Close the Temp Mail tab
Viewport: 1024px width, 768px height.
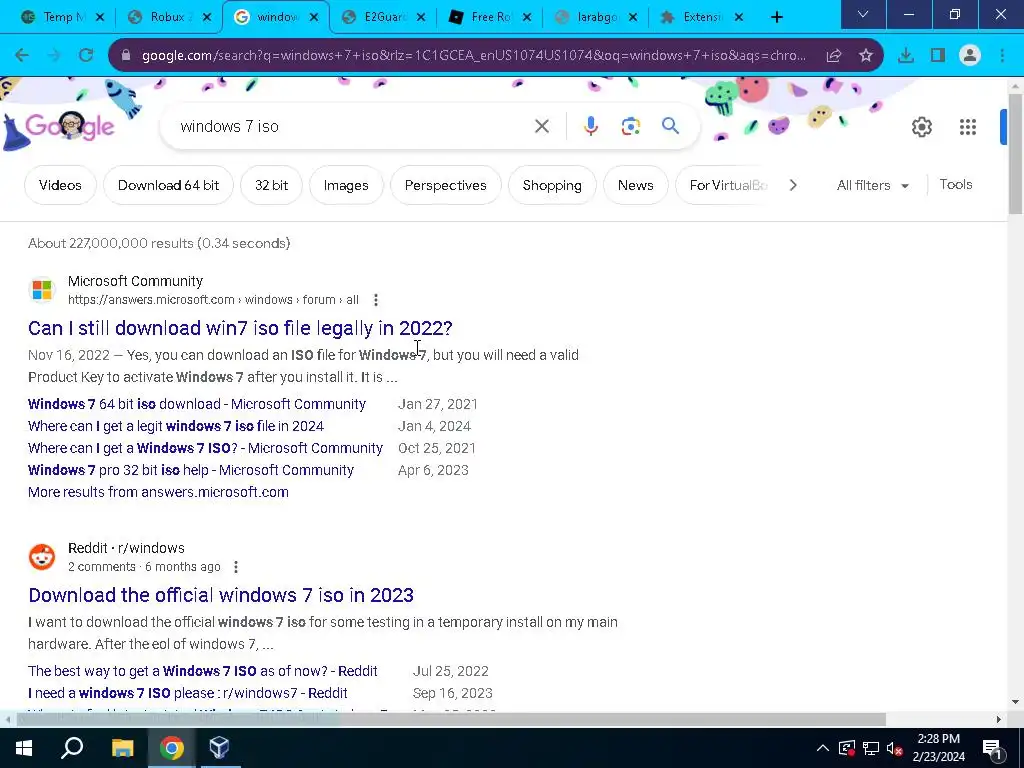click(x=100, y=18)
